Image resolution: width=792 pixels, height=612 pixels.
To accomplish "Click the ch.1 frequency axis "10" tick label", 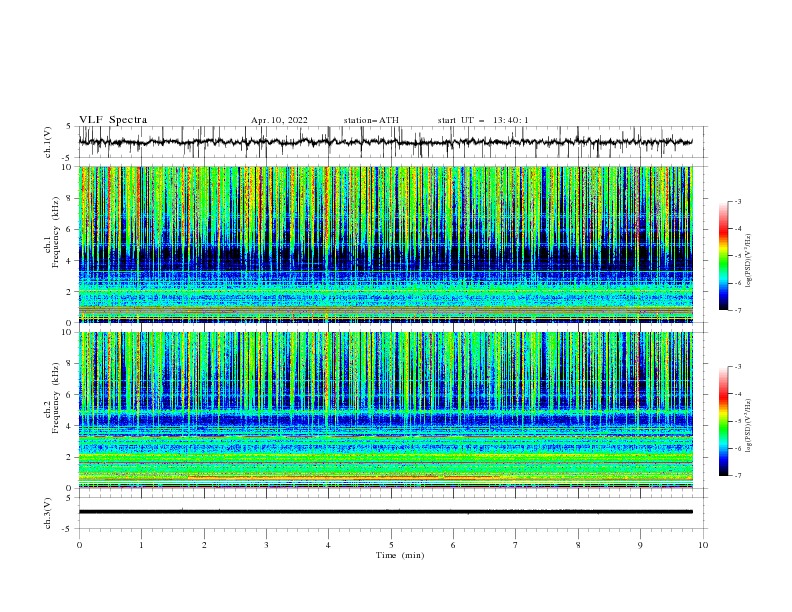I will coord(66,167).
